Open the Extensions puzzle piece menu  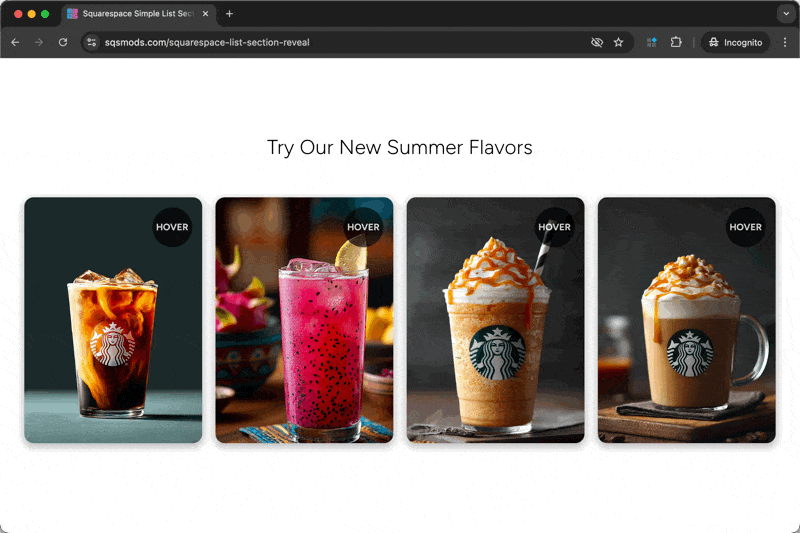click(676, 42)
